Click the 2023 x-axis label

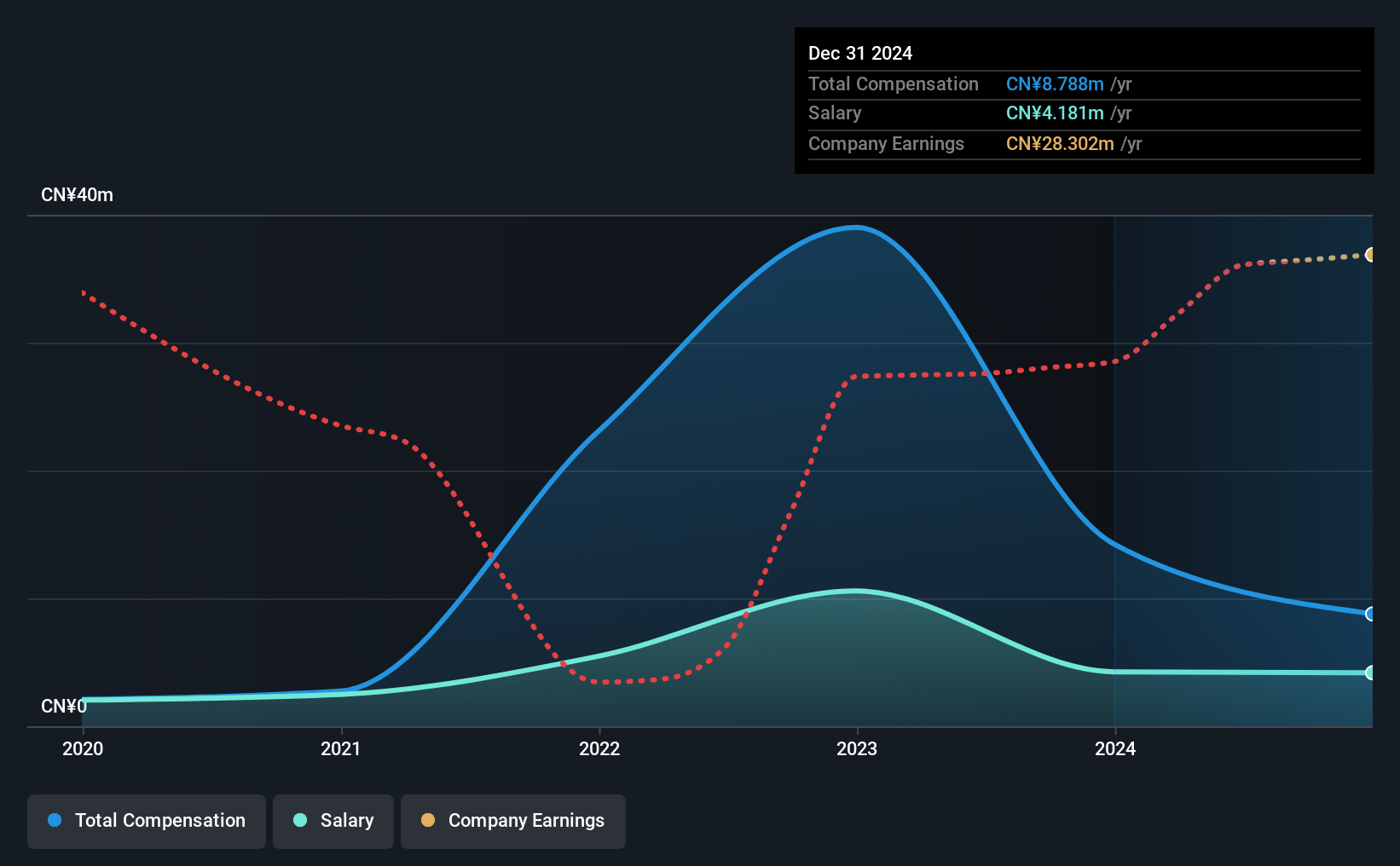click(857, 748)
